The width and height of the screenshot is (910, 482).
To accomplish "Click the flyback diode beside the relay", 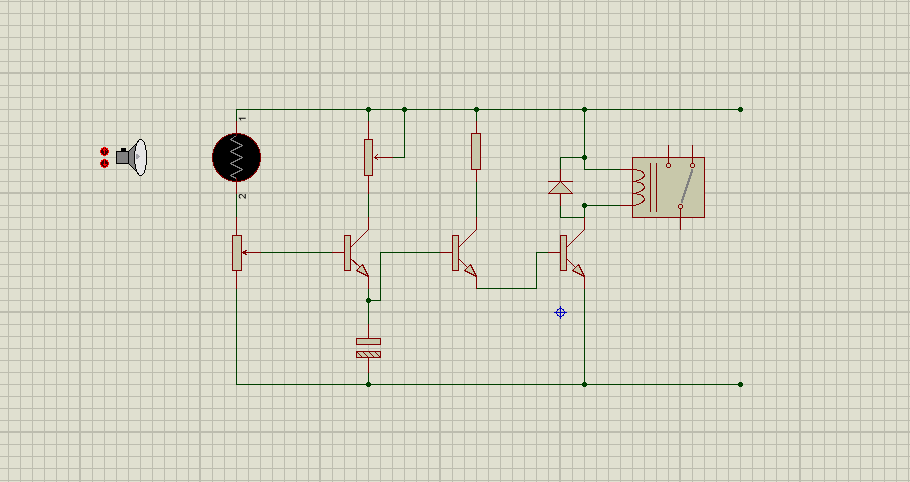I will 561,187.
